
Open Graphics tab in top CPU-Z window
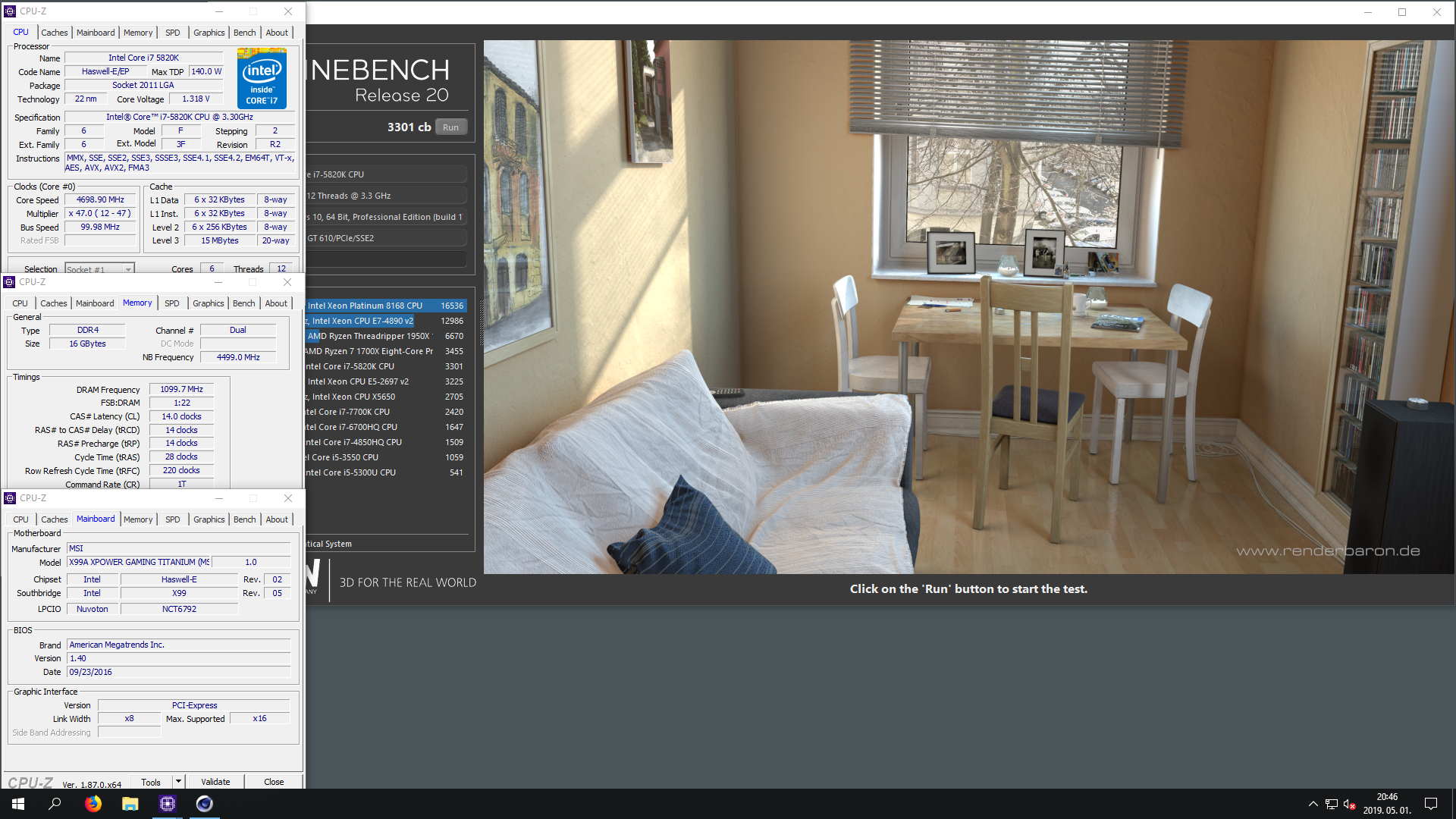(x=209, y=33)
